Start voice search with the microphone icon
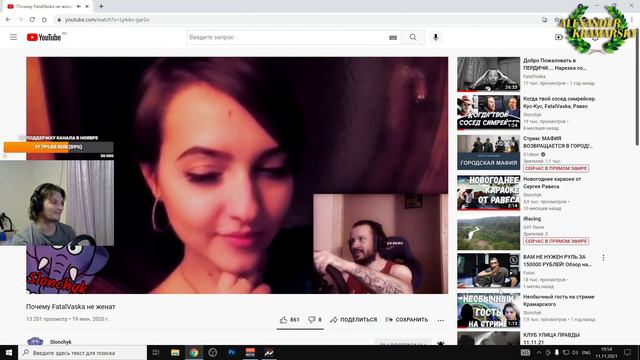This screenshot has height=360, width=640. point(436,37)
